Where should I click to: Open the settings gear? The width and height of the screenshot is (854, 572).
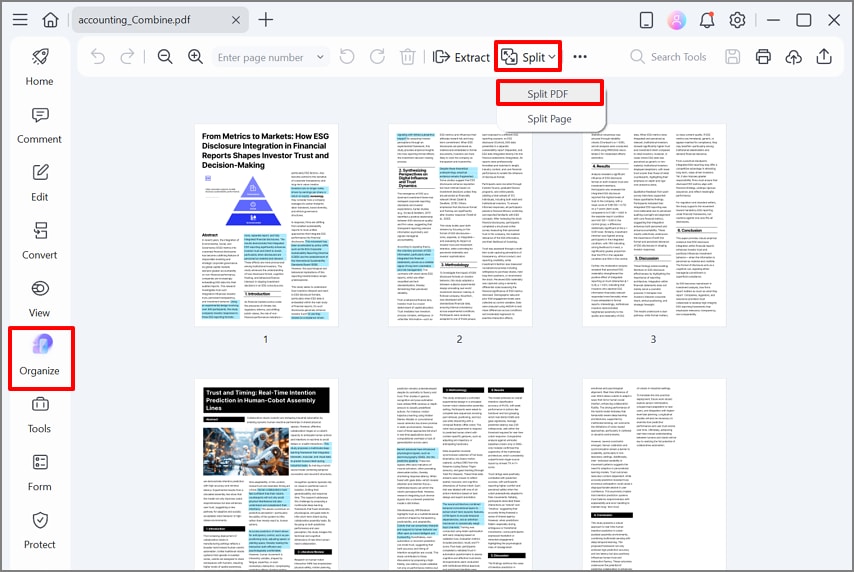tap(737, 20)
